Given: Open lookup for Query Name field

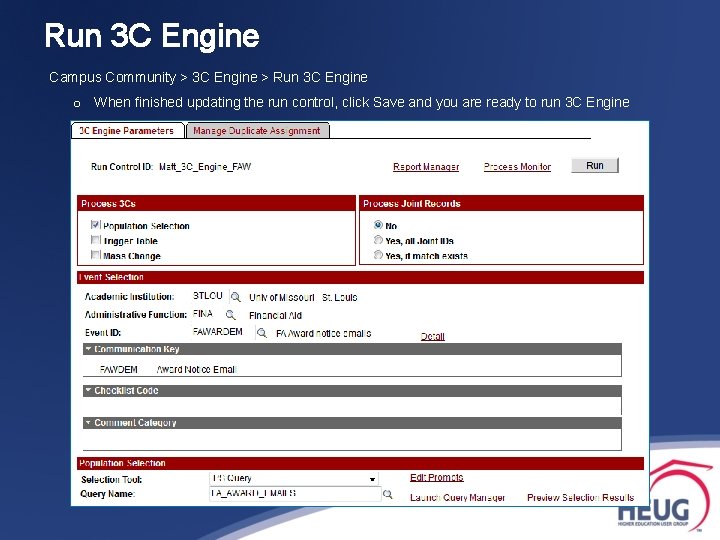Looking at the screenshot, I should click(388, 494).
